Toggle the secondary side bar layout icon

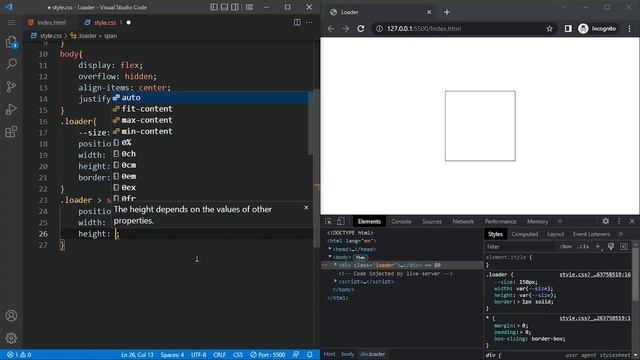(x=235, y=7)
